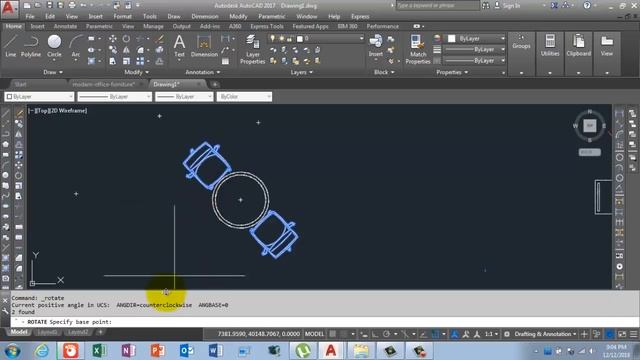The height and width of the screenshot is (360, 640).
Task: Expand the Annotation panel
Action: point(202,72)
